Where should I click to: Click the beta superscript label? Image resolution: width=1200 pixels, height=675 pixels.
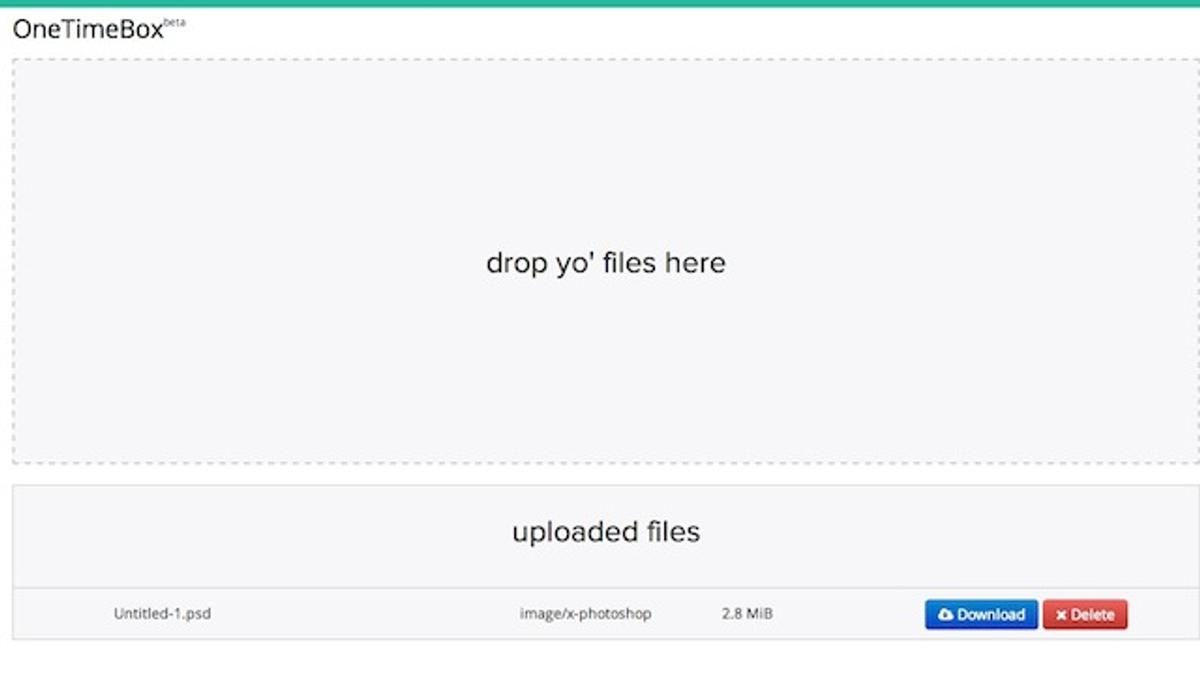[175, 22]
